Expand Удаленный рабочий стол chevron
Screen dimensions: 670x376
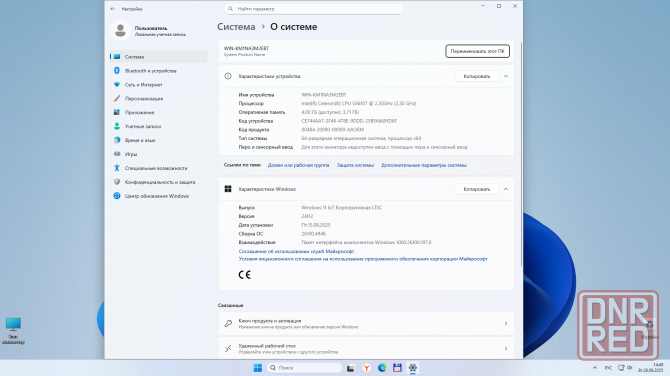pos(506,349)
